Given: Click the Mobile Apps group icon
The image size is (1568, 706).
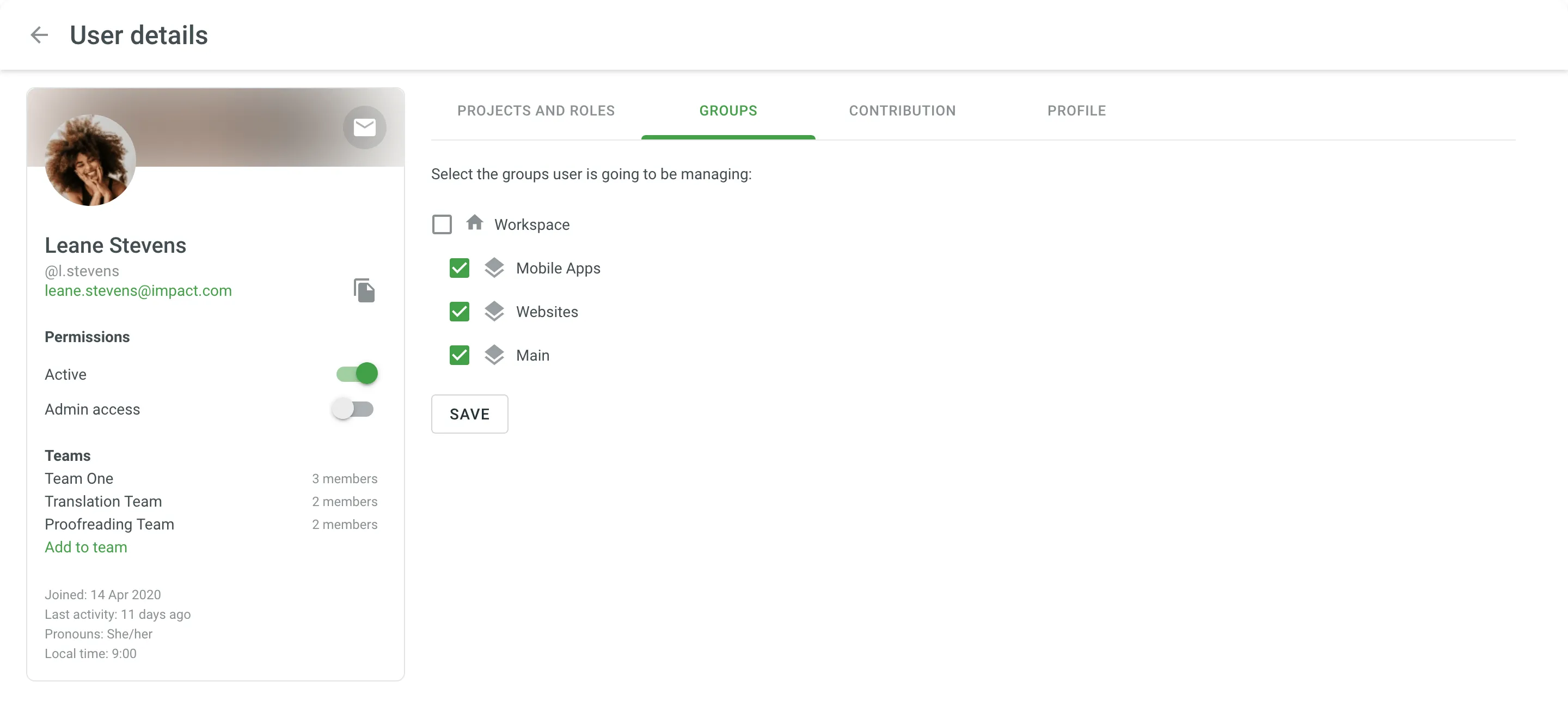Looking at the screenshot, I should (493, 267).
